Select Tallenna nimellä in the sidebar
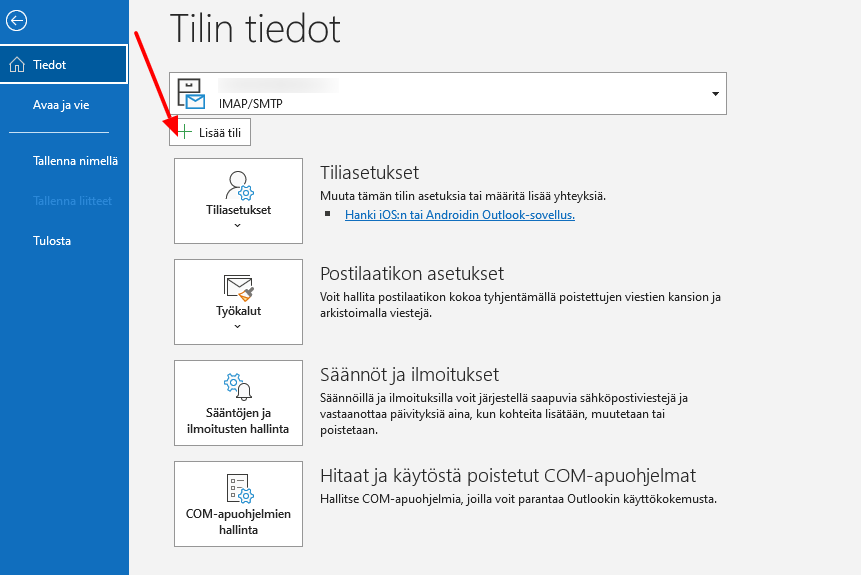The height and width of the screenshot is (575, 861). coord(75,161)
